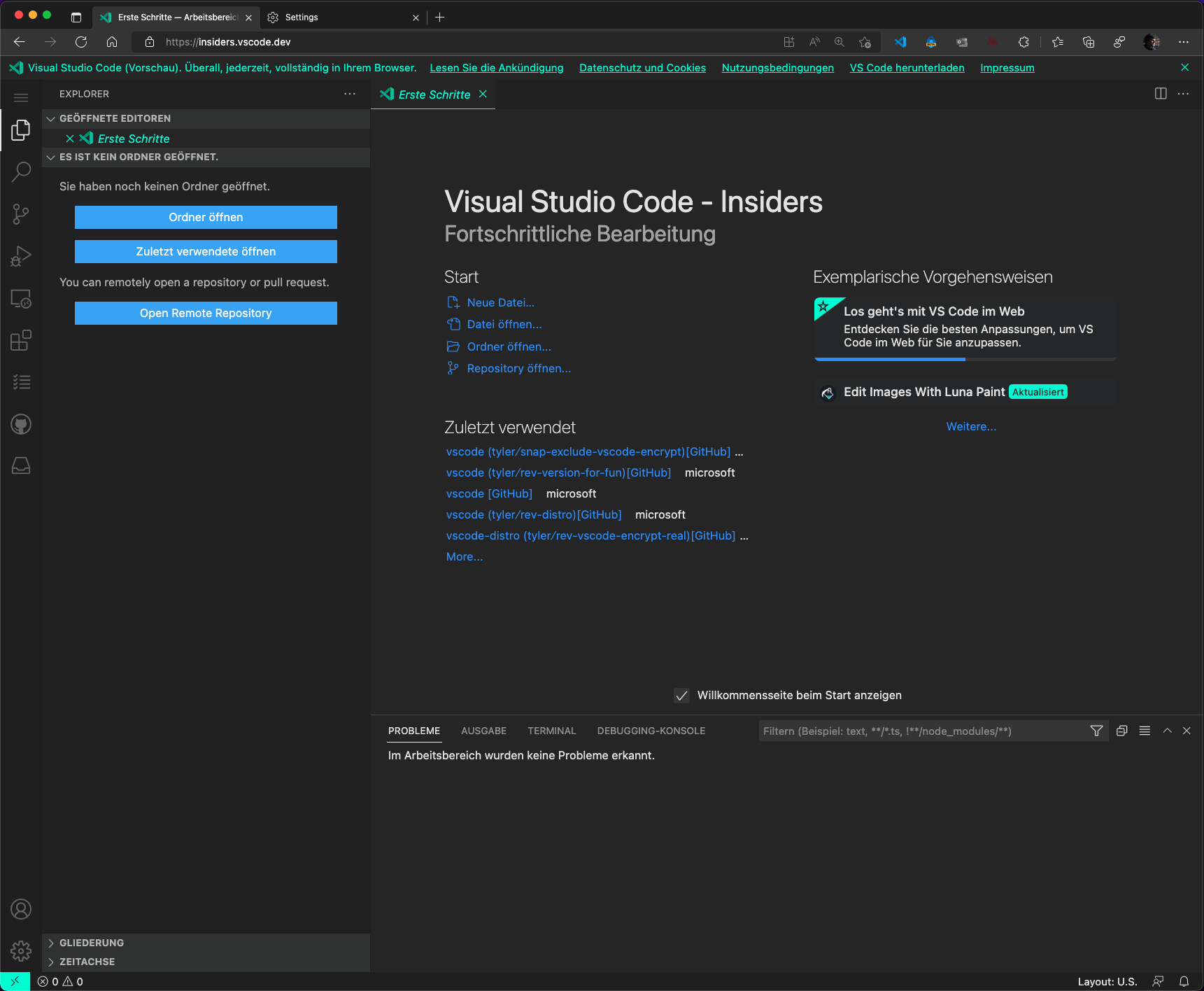Open the Extensions view
The width and height of the screenshot is (1204, 991).
tap(20, 341)
